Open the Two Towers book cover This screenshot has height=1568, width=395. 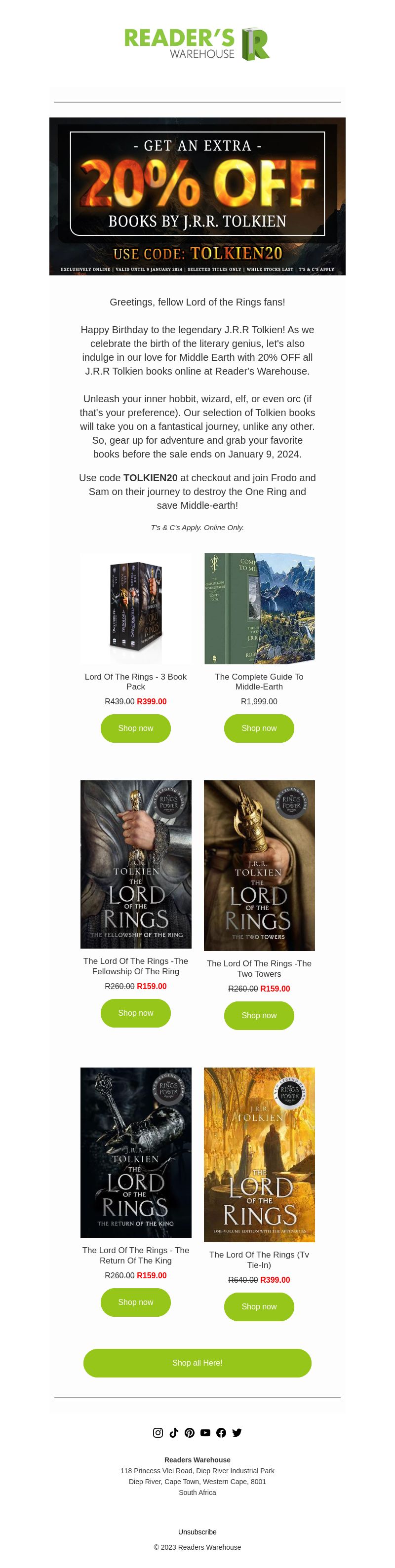(x=259, y=865)
